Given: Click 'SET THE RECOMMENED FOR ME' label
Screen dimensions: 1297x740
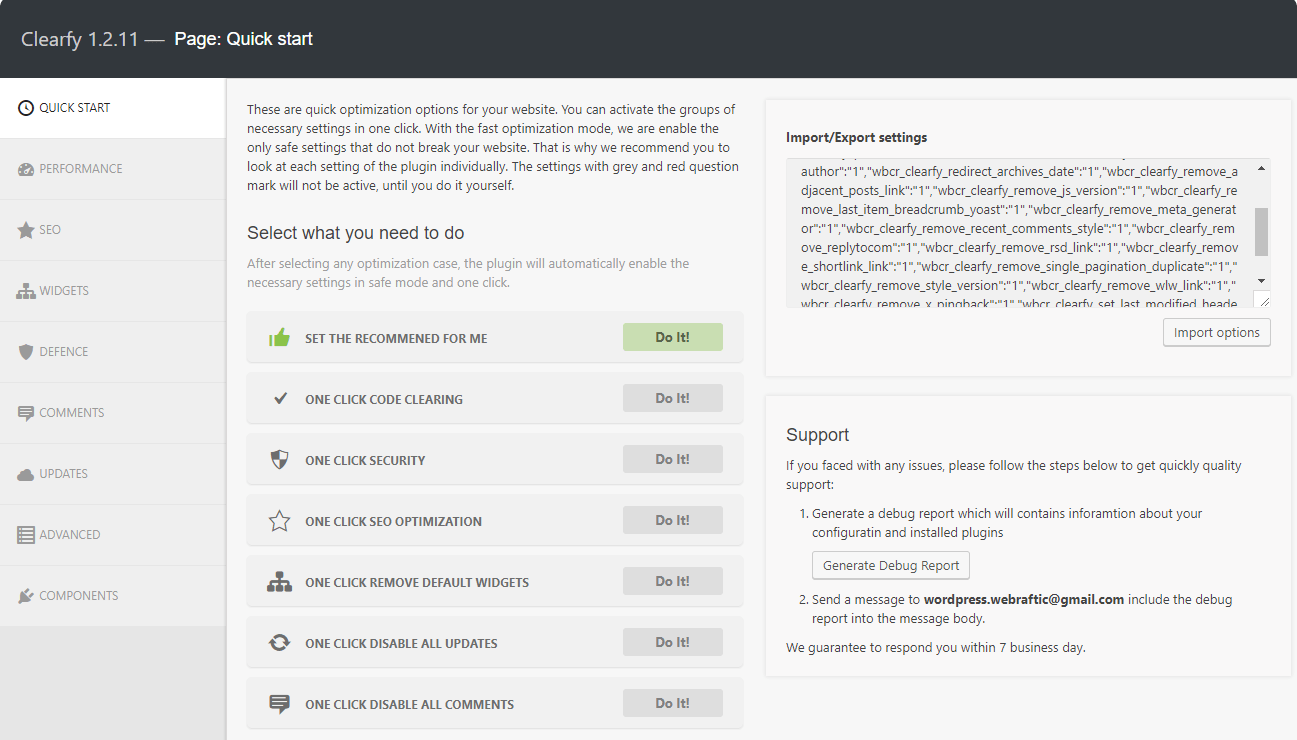Looking at the screenshot, I should [x=396, y=338].
